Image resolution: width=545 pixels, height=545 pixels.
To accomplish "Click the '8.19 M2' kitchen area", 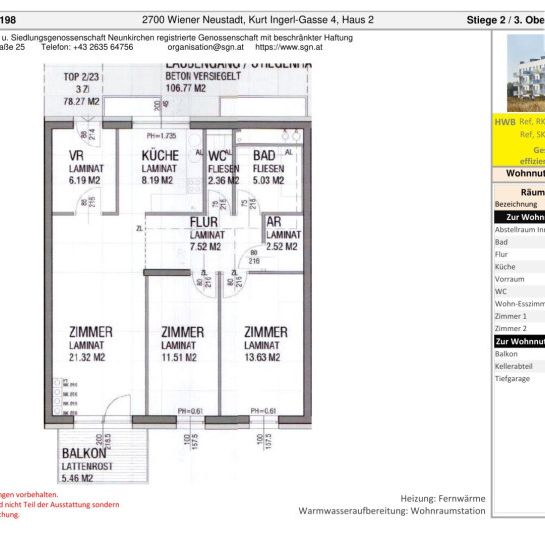I will 157,180.
